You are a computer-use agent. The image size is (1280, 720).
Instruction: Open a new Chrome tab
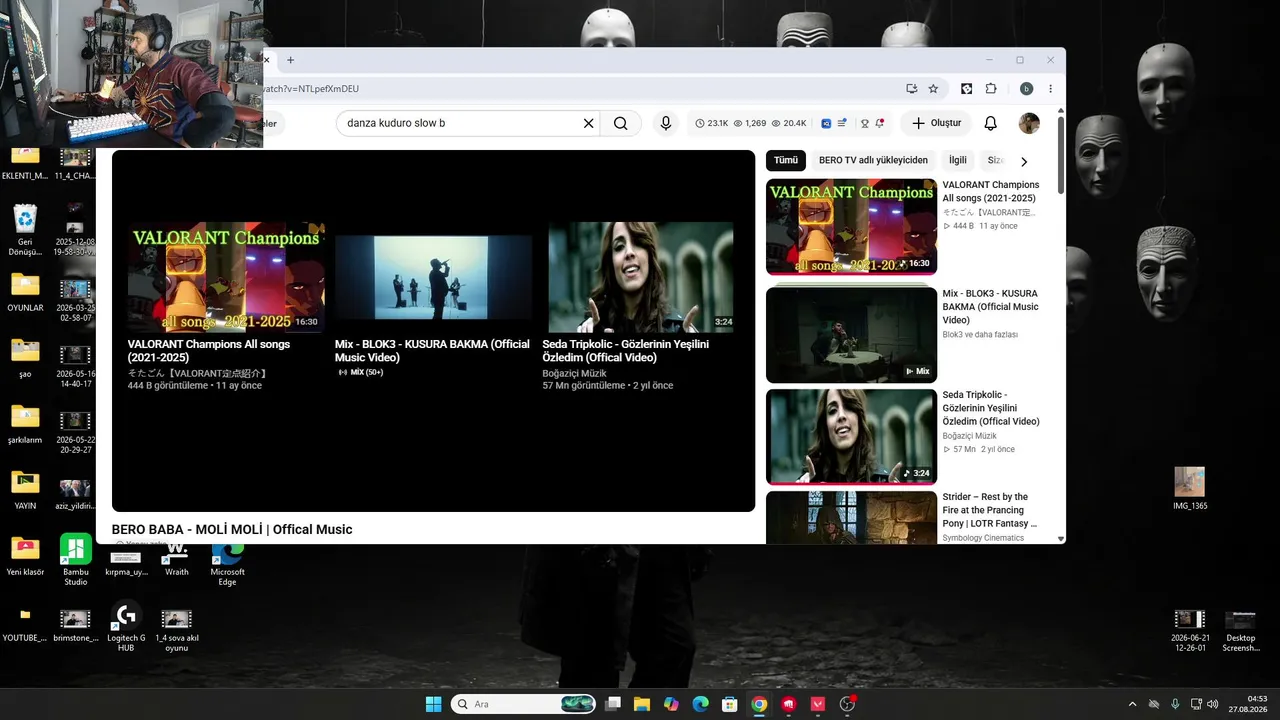(x=290, y=60)
